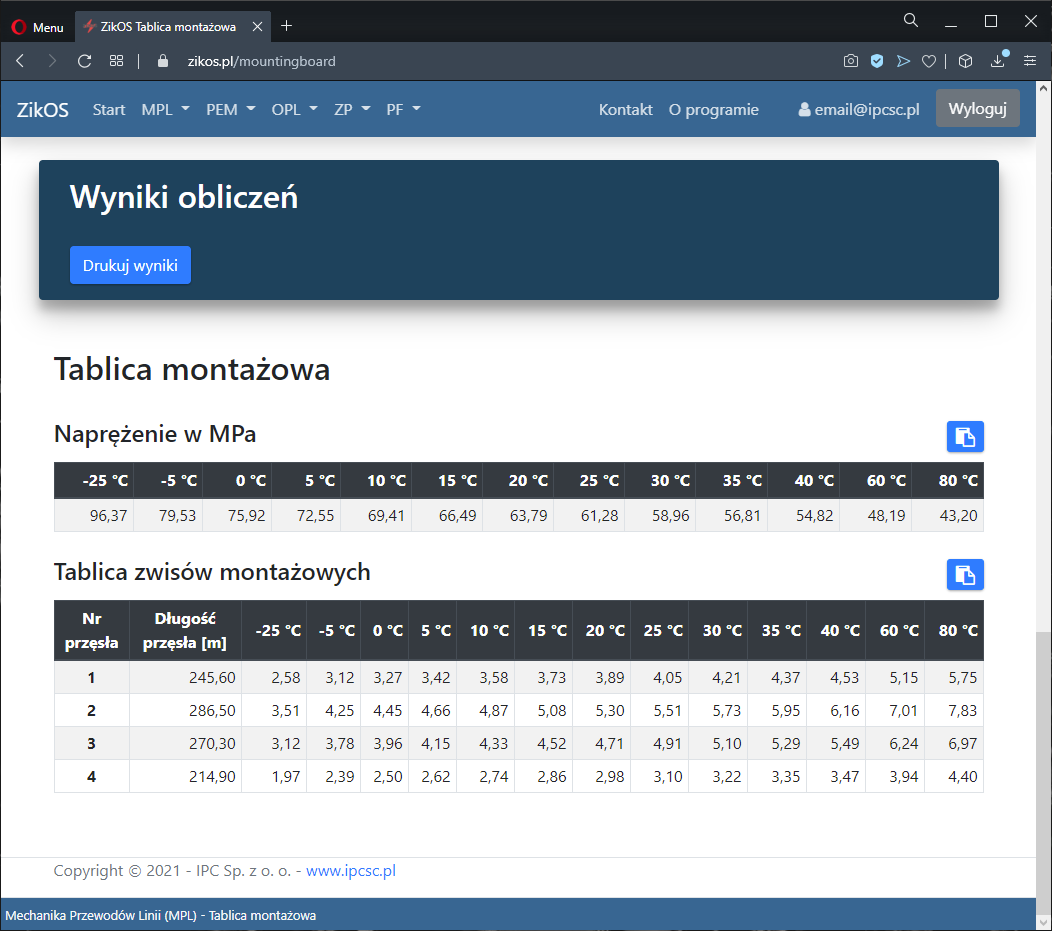The height and width of the screenshot is (931, 1052).
Task: Open the browser snapshot camera icon
Action: coord(850,61)
